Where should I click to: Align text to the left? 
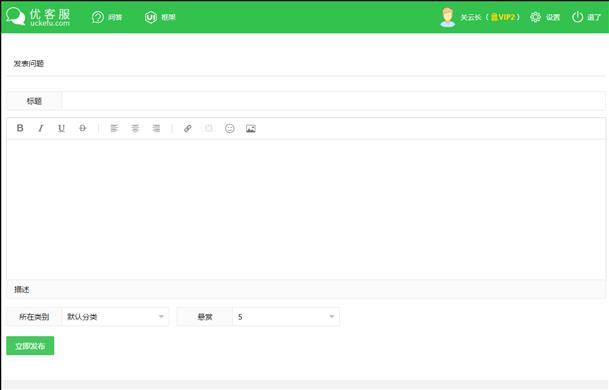pos(114,128)
